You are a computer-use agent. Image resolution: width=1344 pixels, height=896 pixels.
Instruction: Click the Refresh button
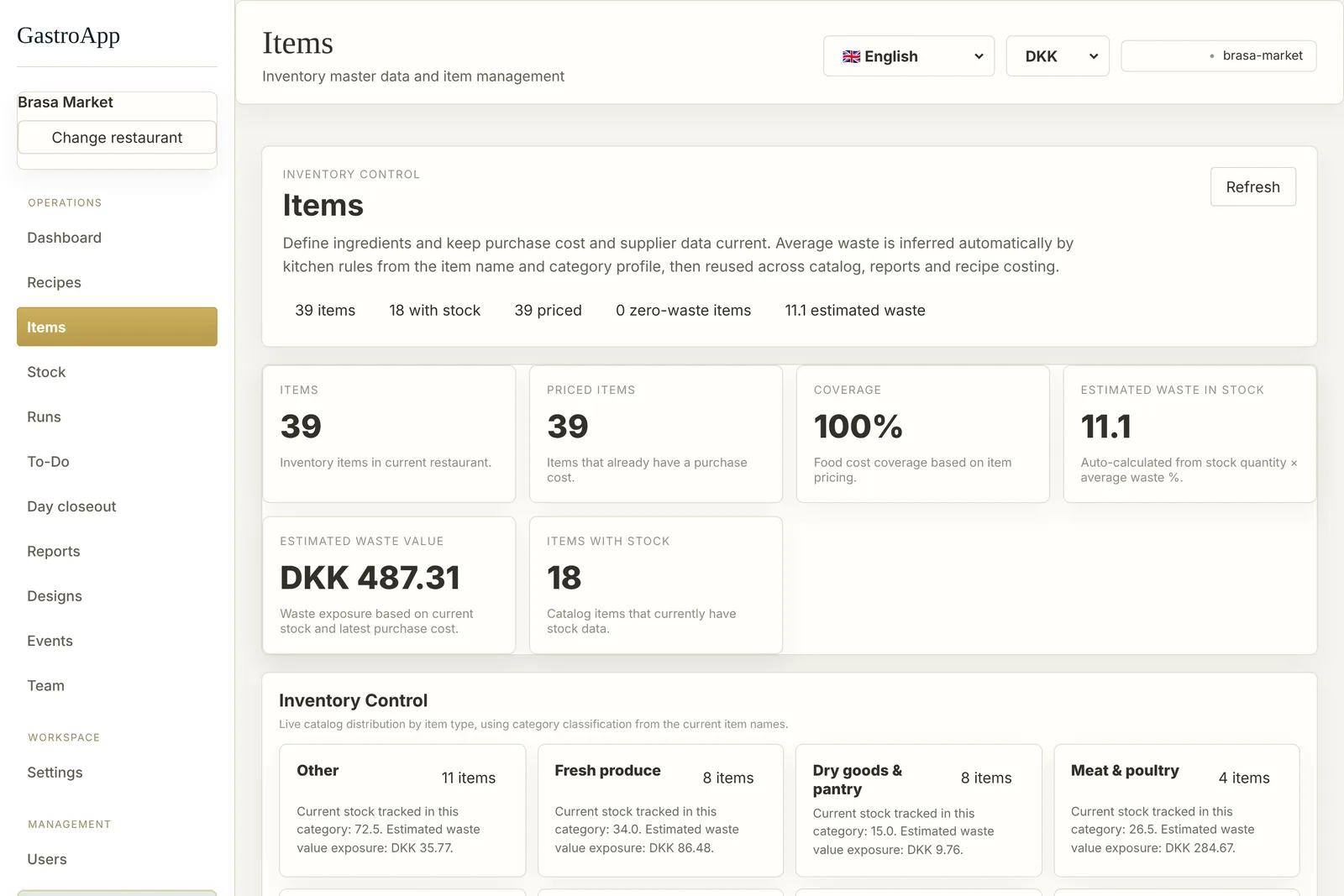(1252, 186)
